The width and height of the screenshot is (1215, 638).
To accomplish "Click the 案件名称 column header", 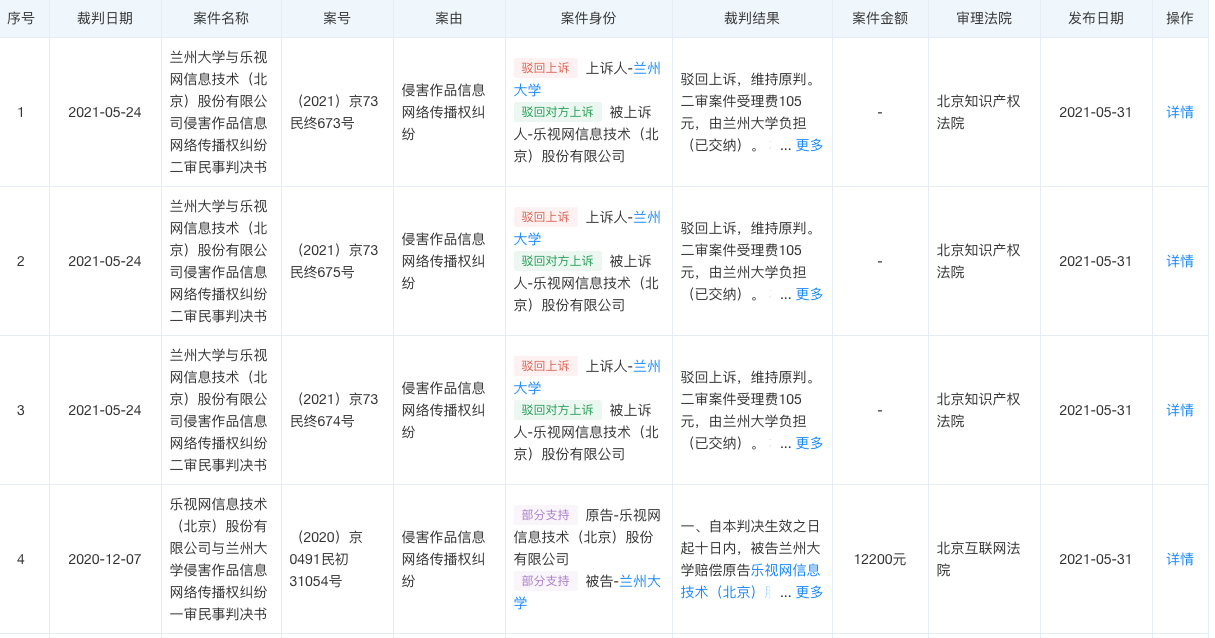I will 221,19.
